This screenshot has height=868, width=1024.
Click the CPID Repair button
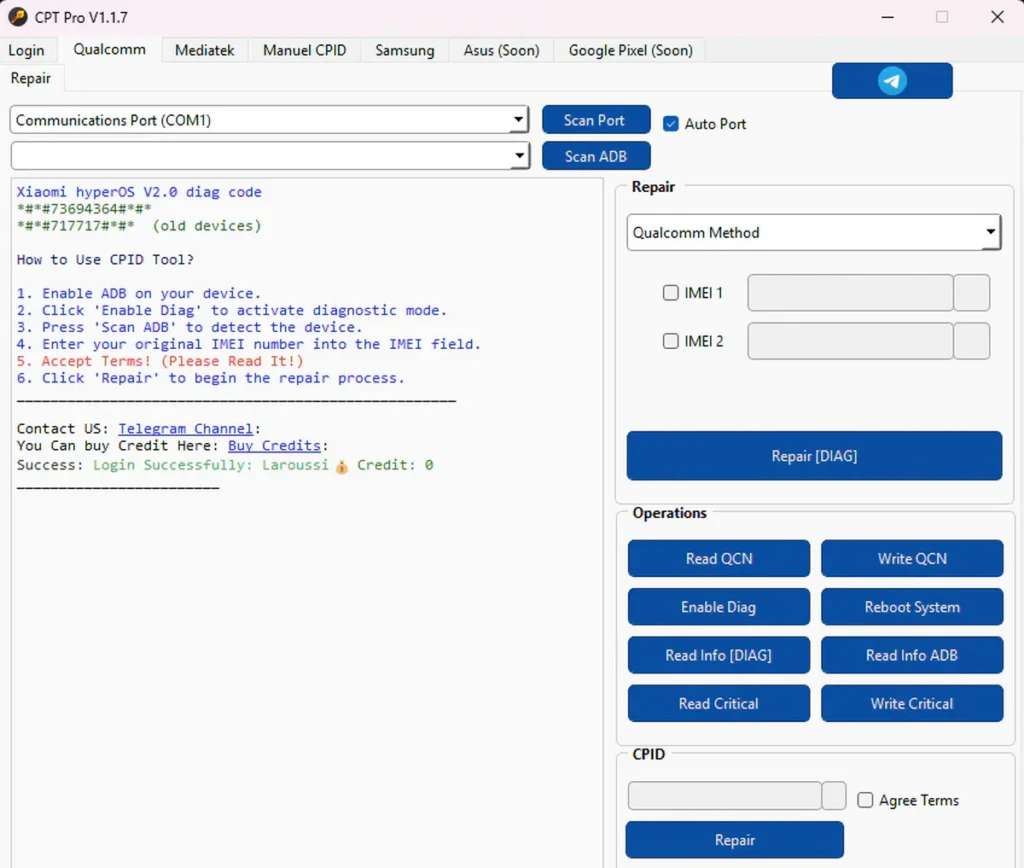click(734, 840)
